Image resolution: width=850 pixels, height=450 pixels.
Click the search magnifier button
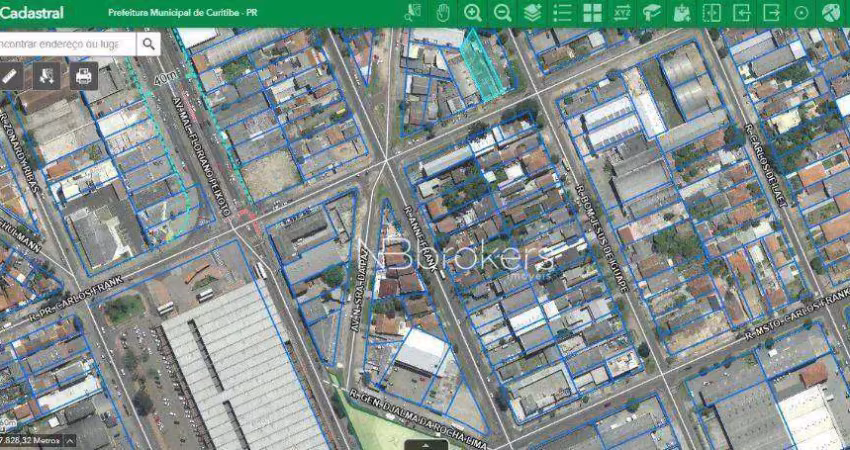pyautogui.click(x=148, y=44)
